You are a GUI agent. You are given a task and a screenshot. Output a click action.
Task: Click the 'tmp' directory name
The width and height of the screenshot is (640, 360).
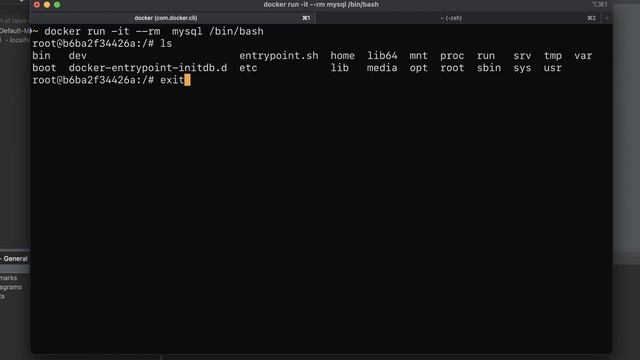(x=553, y=56)
